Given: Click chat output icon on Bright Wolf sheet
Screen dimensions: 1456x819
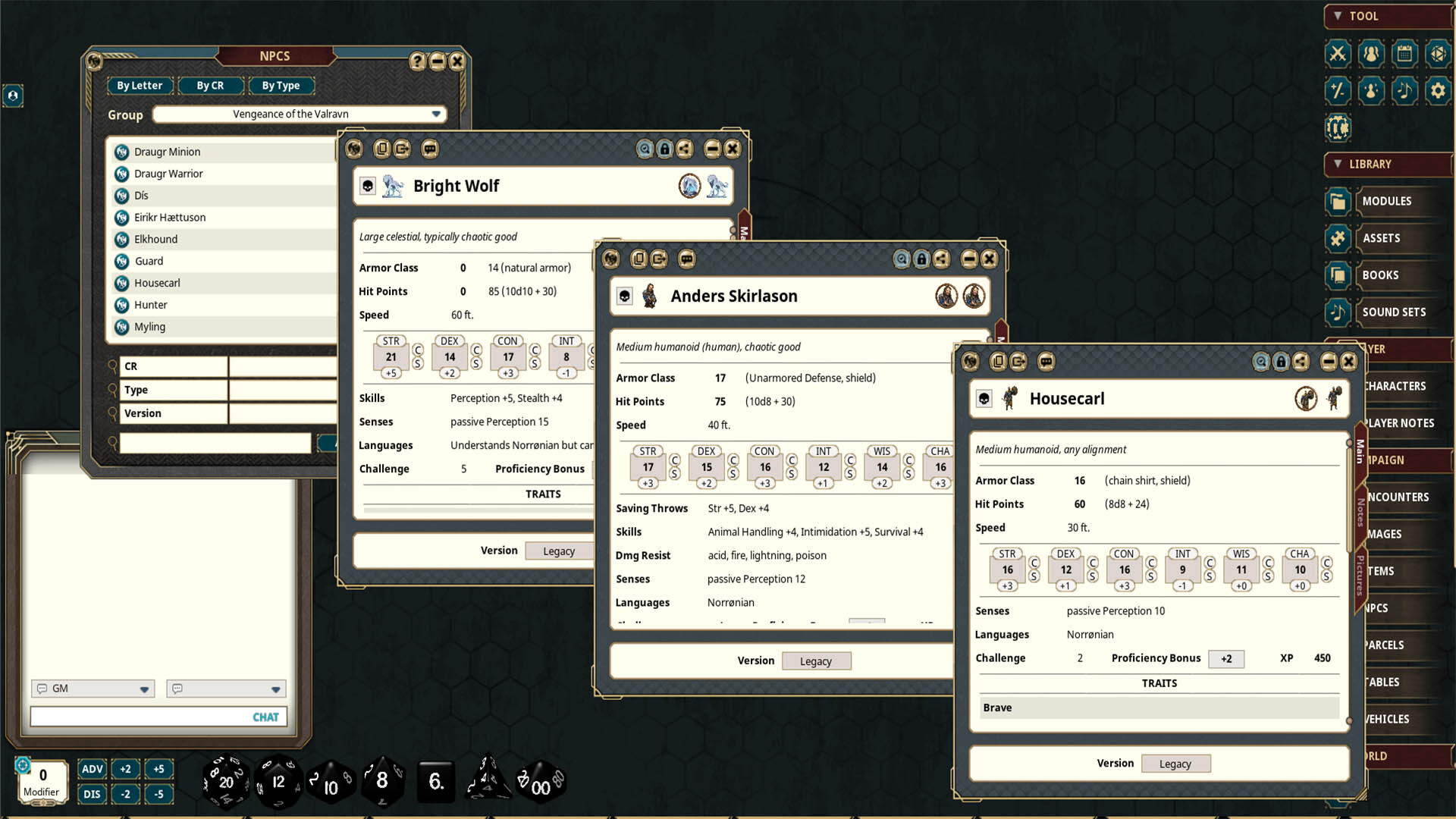Looking at the screenshot, I should (430, 149).
